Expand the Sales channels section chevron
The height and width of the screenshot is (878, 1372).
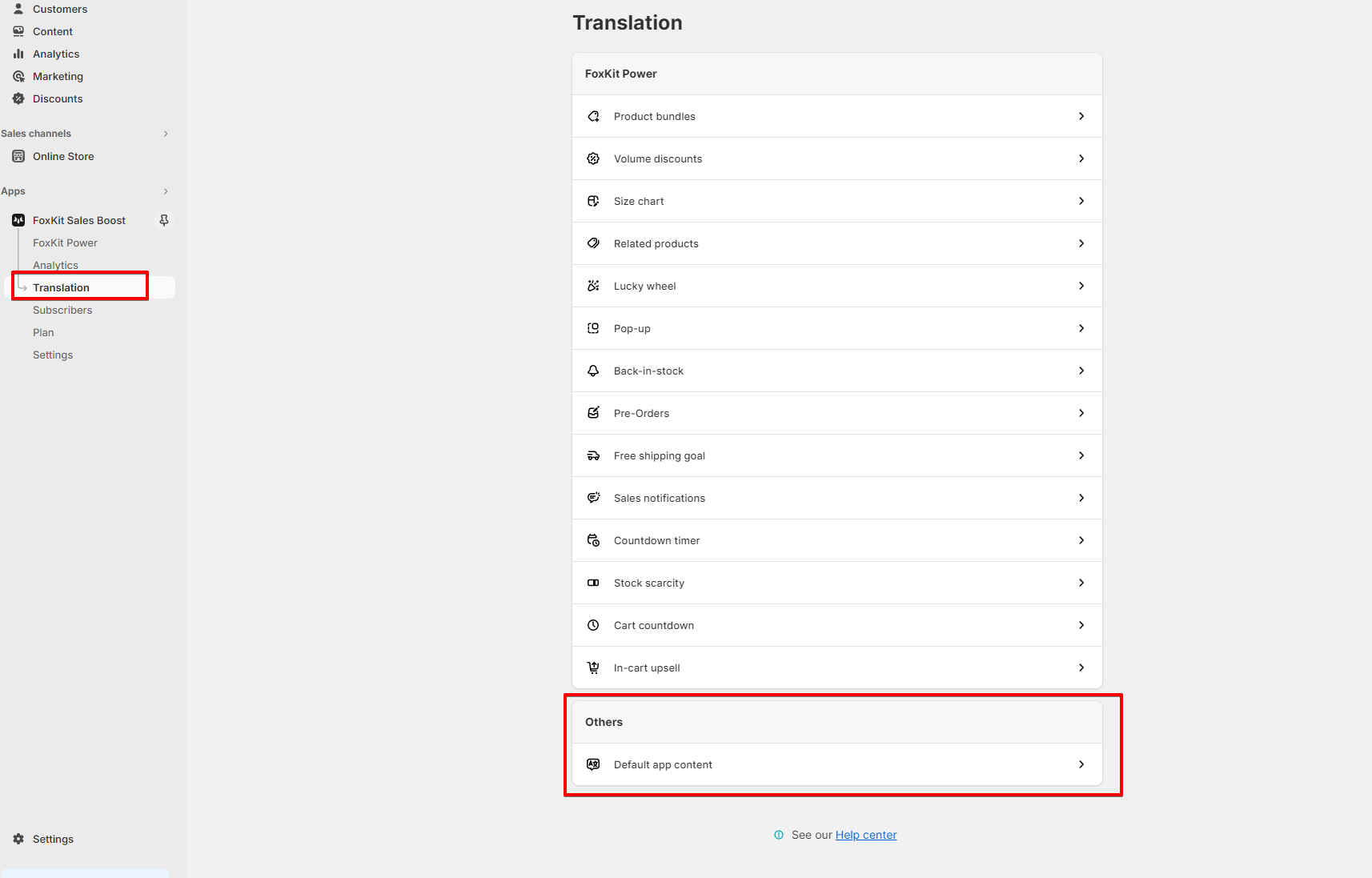[166, 134]
